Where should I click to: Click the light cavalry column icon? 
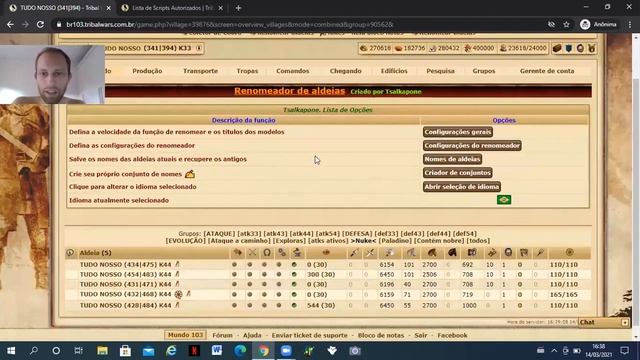tap(432, 253)
